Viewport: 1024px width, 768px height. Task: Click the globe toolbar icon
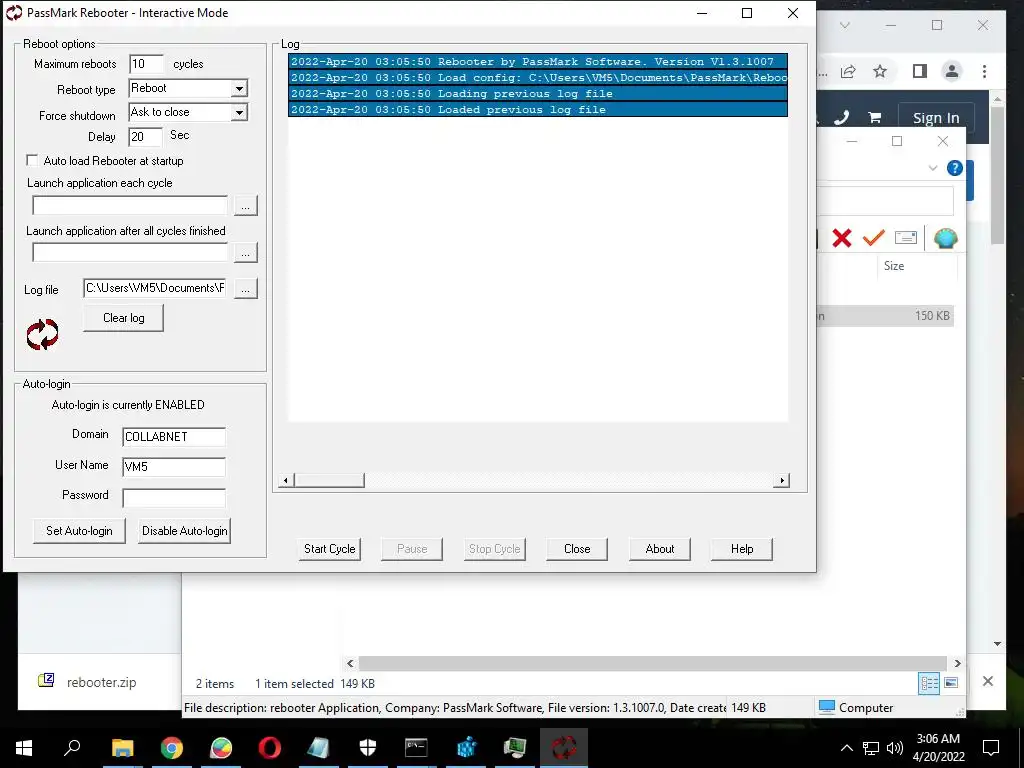point(946,238)
